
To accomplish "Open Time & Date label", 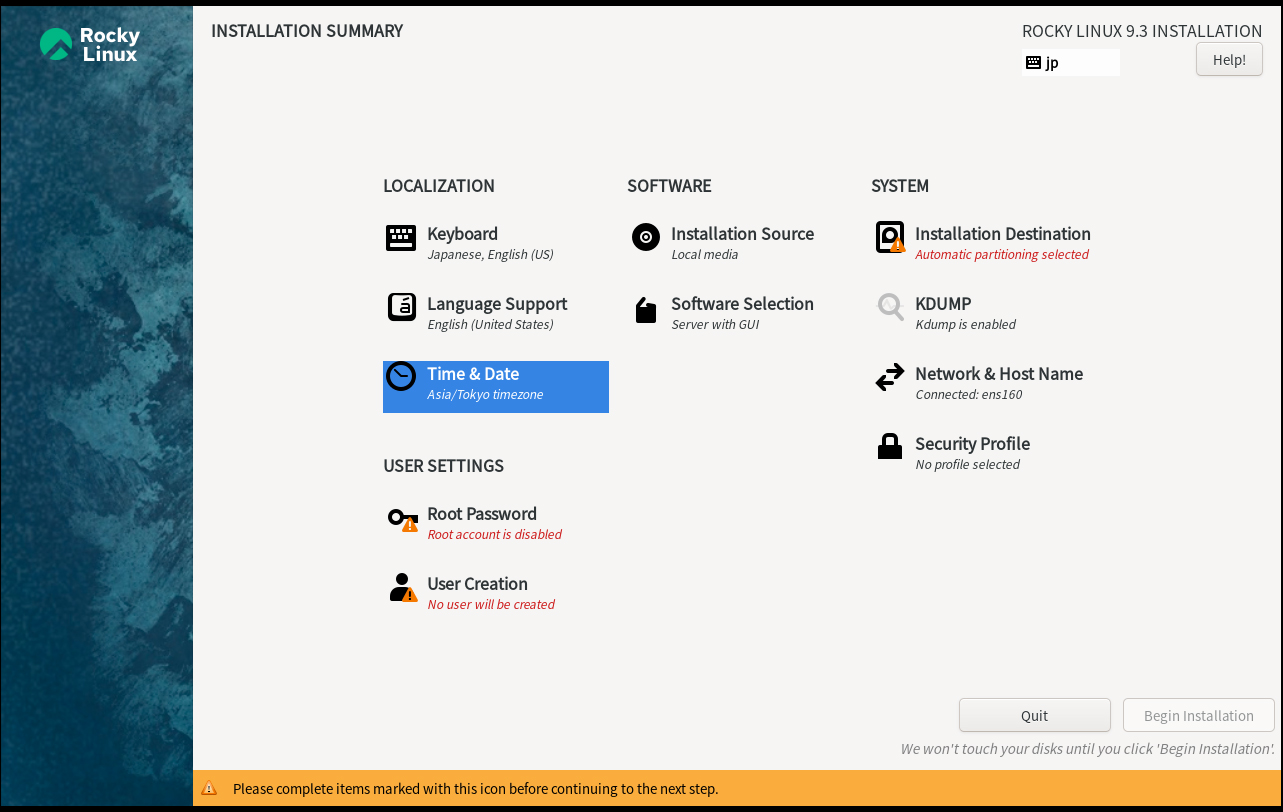I will coord(473,374).
